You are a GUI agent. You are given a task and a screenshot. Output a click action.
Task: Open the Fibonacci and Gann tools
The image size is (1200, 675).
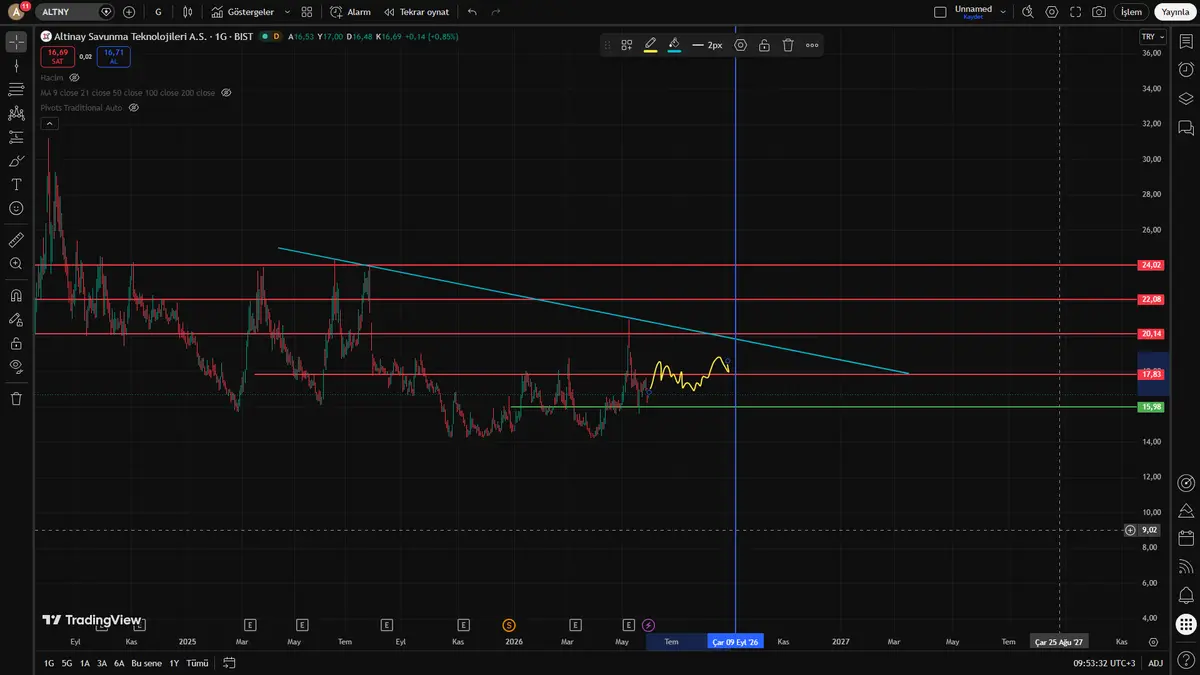[x=16, y=89]
